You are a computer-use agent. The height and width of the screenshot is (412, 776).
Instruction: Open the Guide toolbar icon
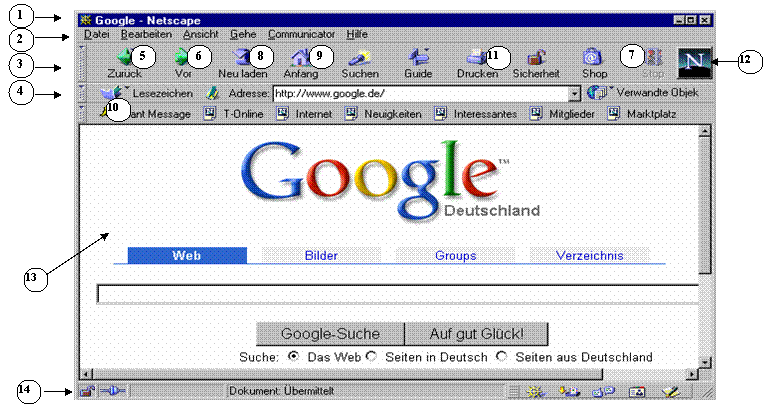point(419,58)
